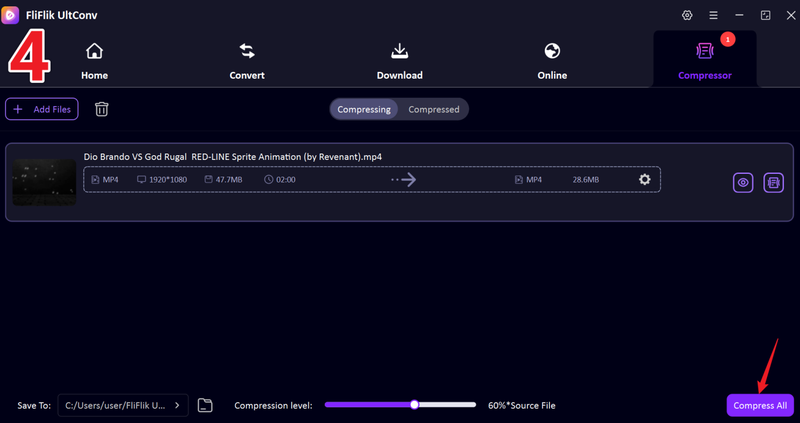Click the Compressor film icon
800x423 pixels.
(x=705, y=51)
